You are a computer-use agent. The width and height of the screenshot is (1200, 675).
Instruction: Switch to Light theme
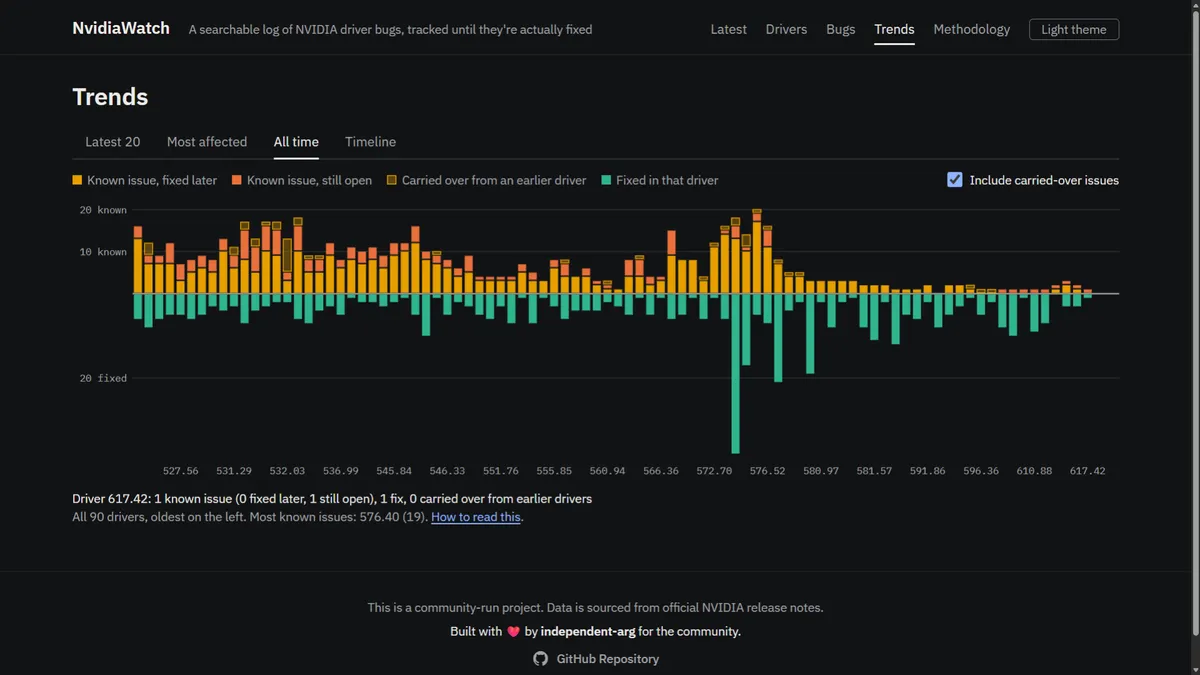[1074, 29]
